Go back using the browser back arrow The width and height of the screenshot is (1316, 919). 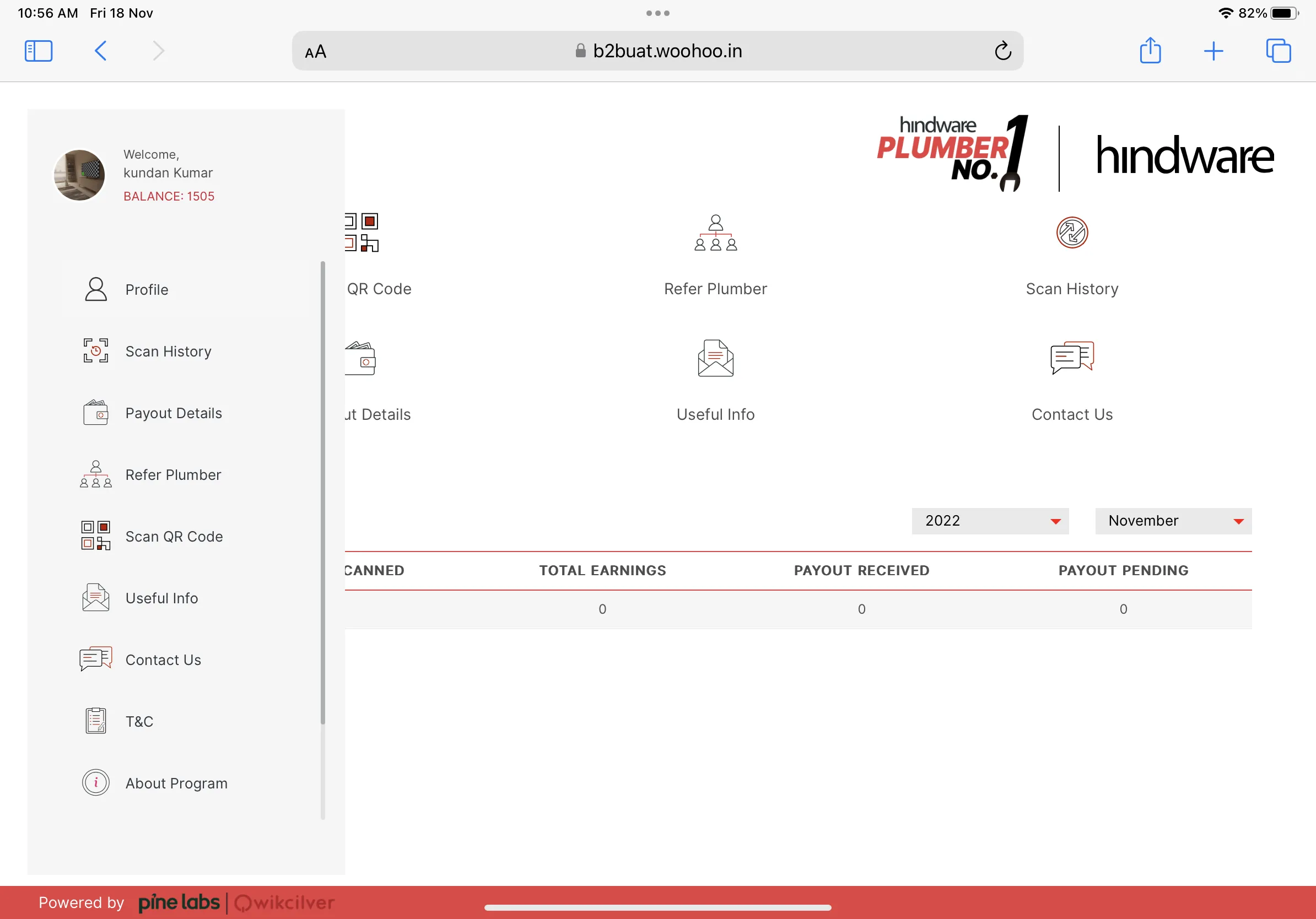click(x=100, y=51)
